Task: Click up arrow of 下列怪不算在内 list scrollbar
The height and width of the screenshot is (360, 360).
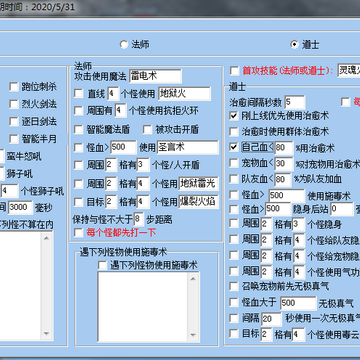Action: pyautogui.click(x=46, y=238)
